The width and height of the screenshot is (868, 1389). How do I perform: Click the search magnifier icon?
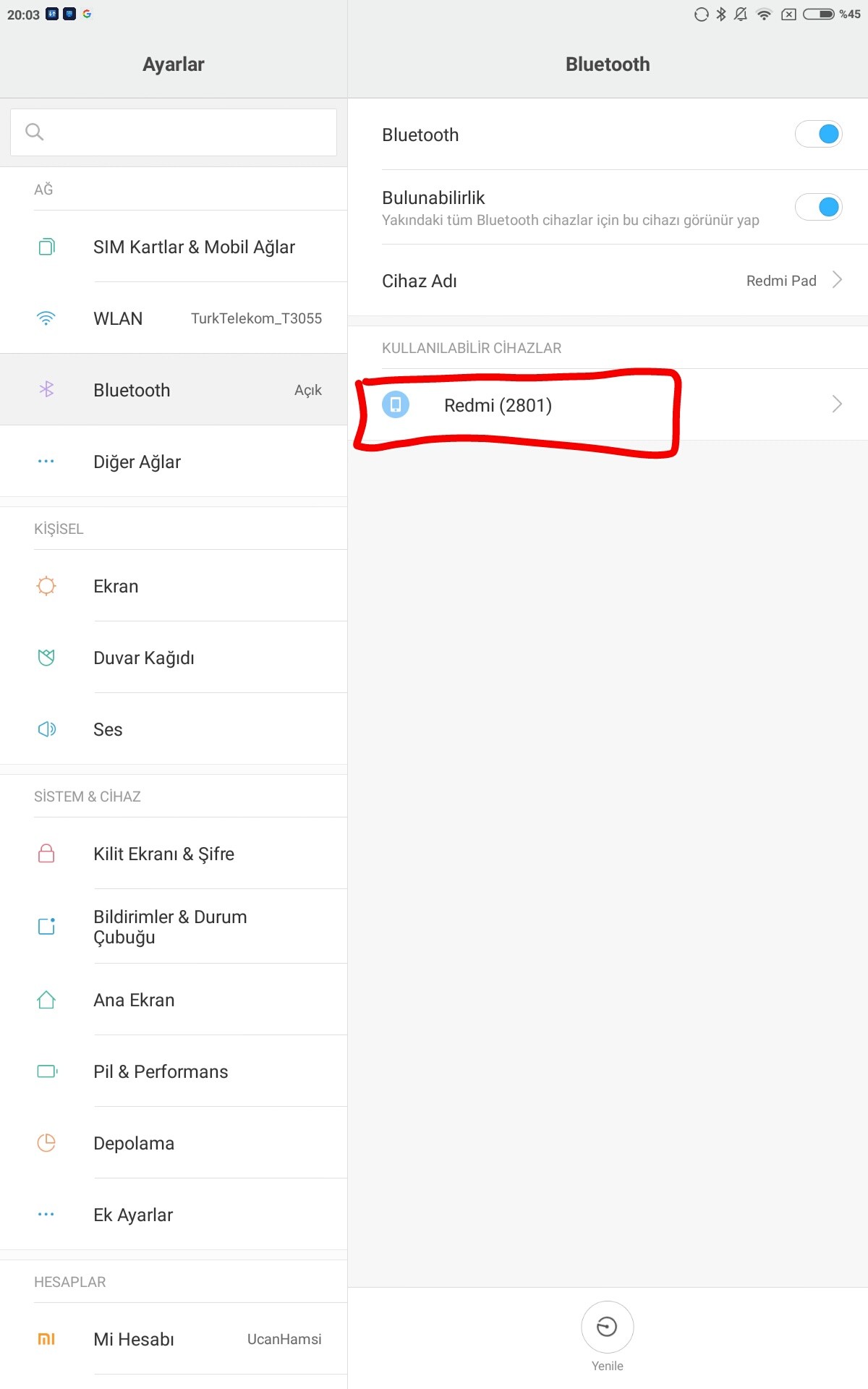click(x=35, y=132)
